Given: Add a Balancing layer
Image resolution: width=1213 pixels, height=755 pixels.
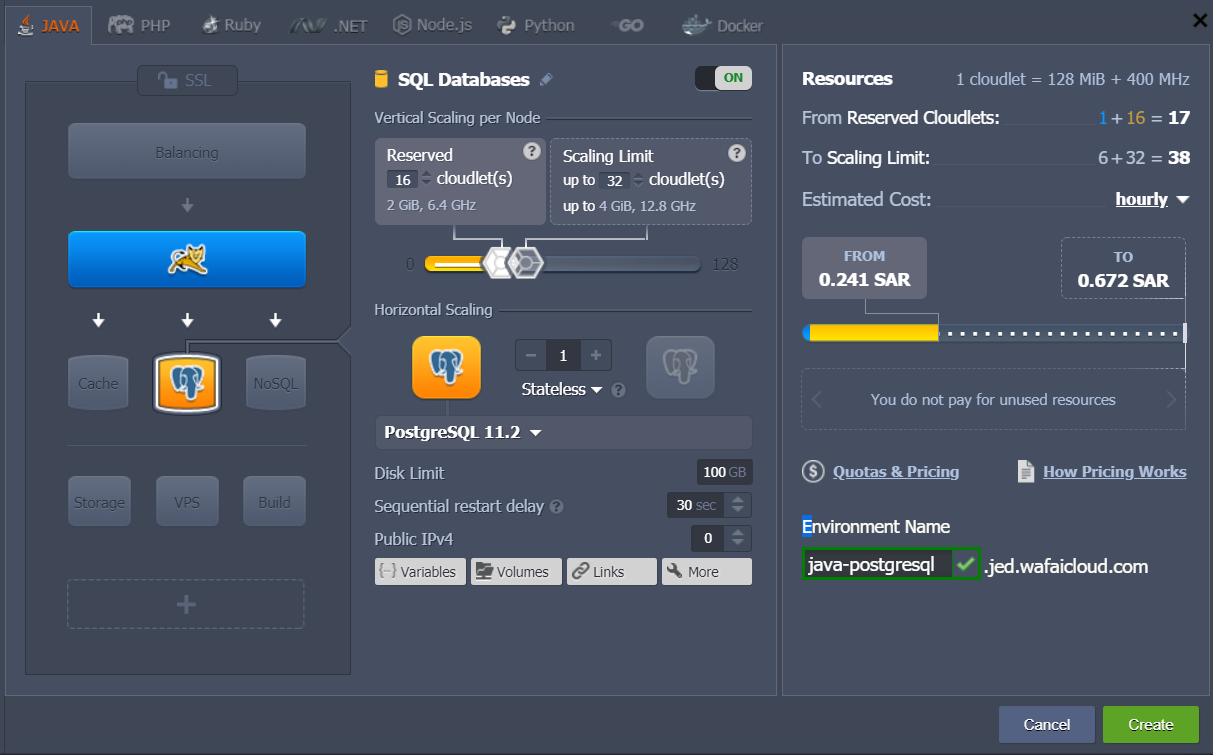Looking at the screenshot, I should tap(187, 152).
